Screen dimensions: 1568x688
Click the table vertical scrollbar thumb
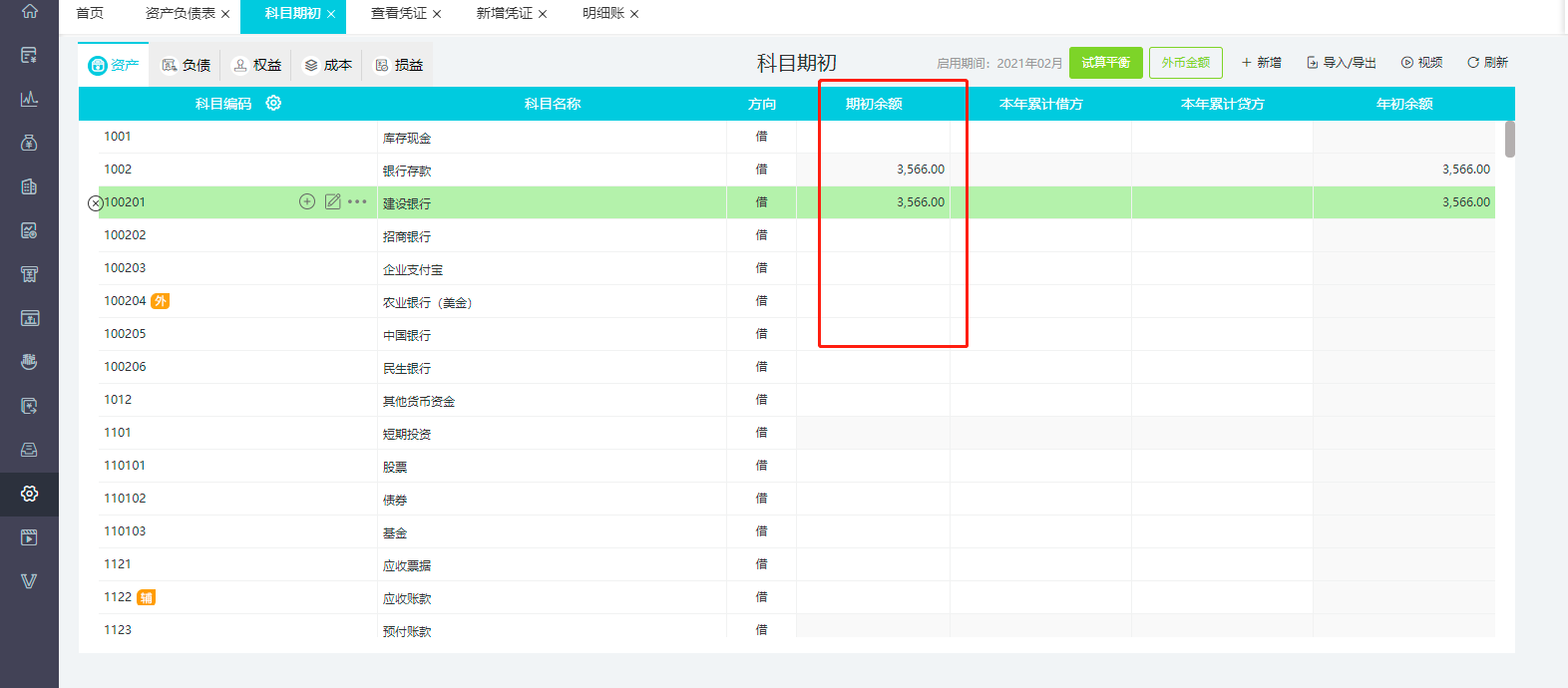[1510, 140]
